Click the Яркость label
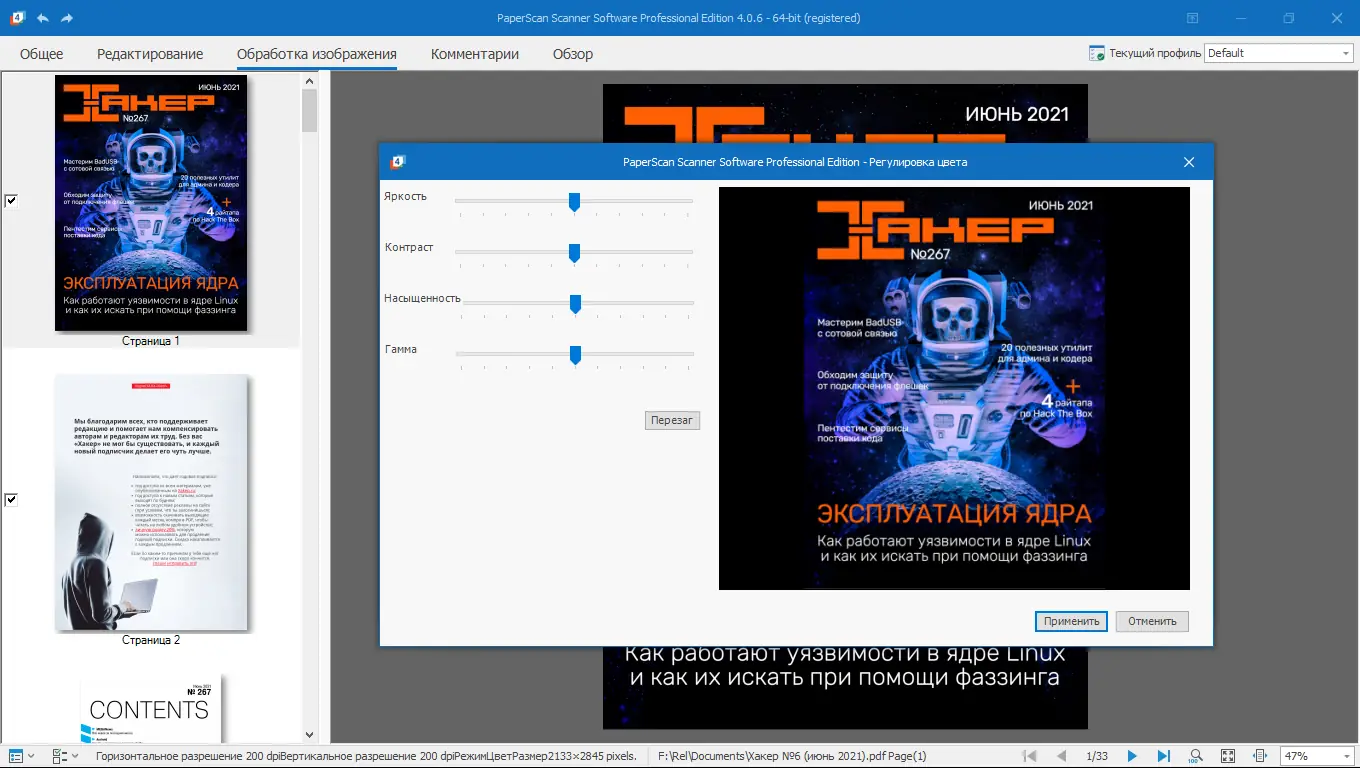Image resolution: width=1360 pixels, height=768 pixels. (x=405, y=196)
